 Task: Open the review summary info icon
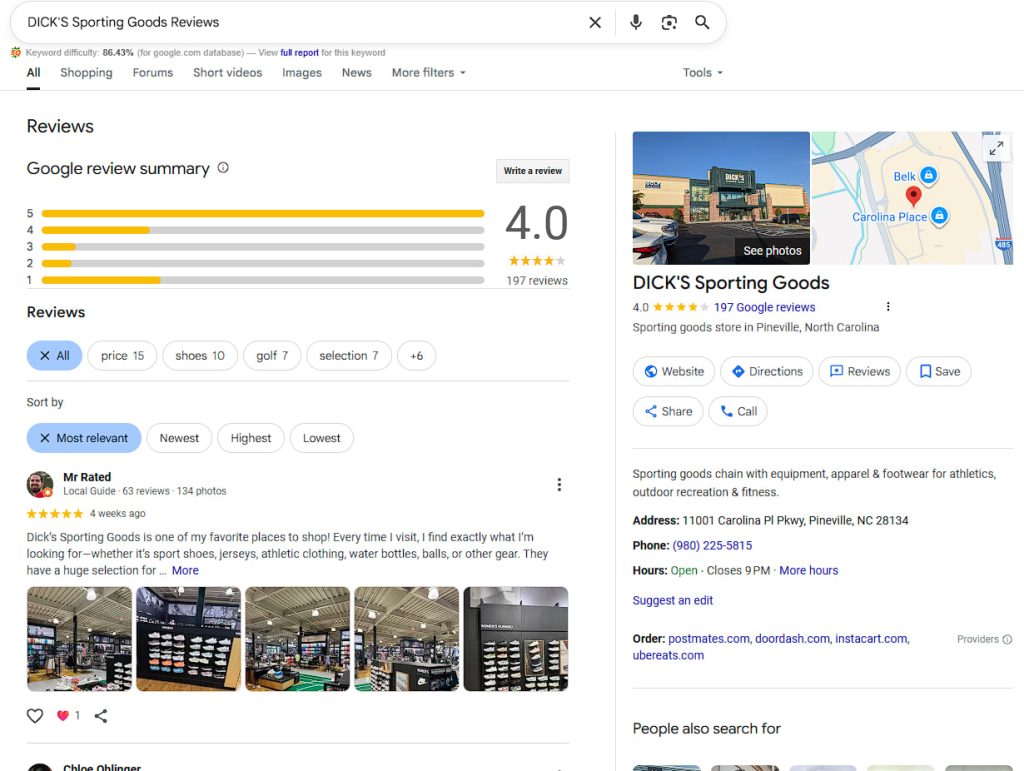point(223,168)
